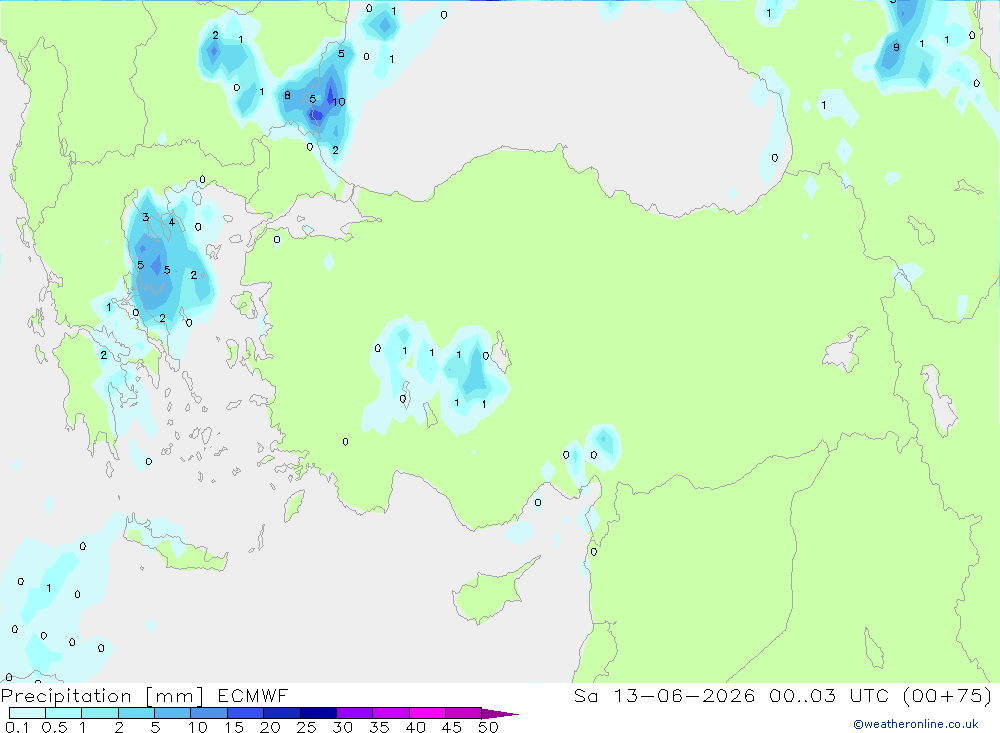Click the map value 4 over Greece
Viewport: 1000px width, 733px height.
pyautogui.click(x=172, y=222)
